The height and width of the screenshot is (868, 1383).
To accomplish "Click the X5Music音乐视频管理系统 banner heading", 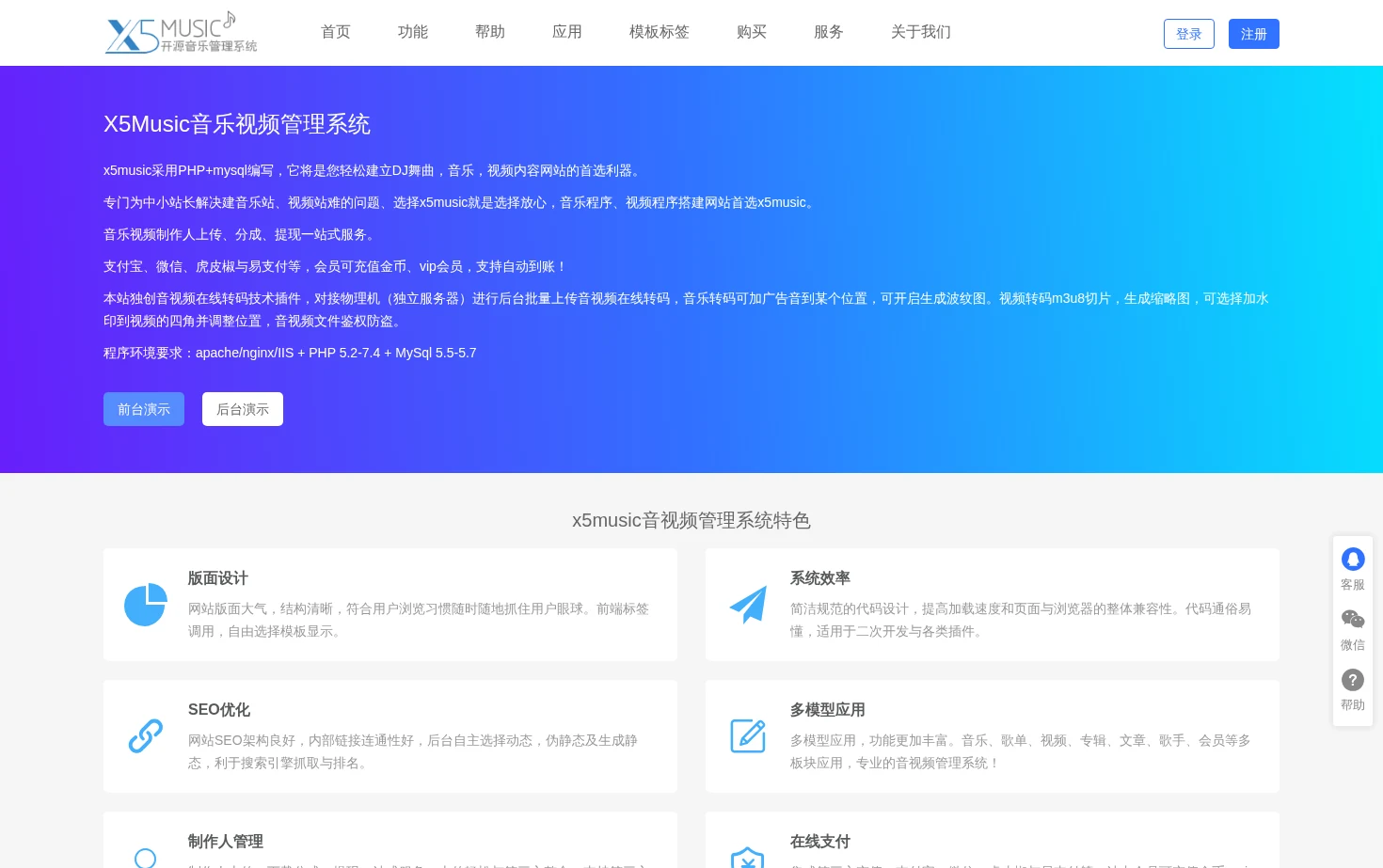I will point(237,124).
